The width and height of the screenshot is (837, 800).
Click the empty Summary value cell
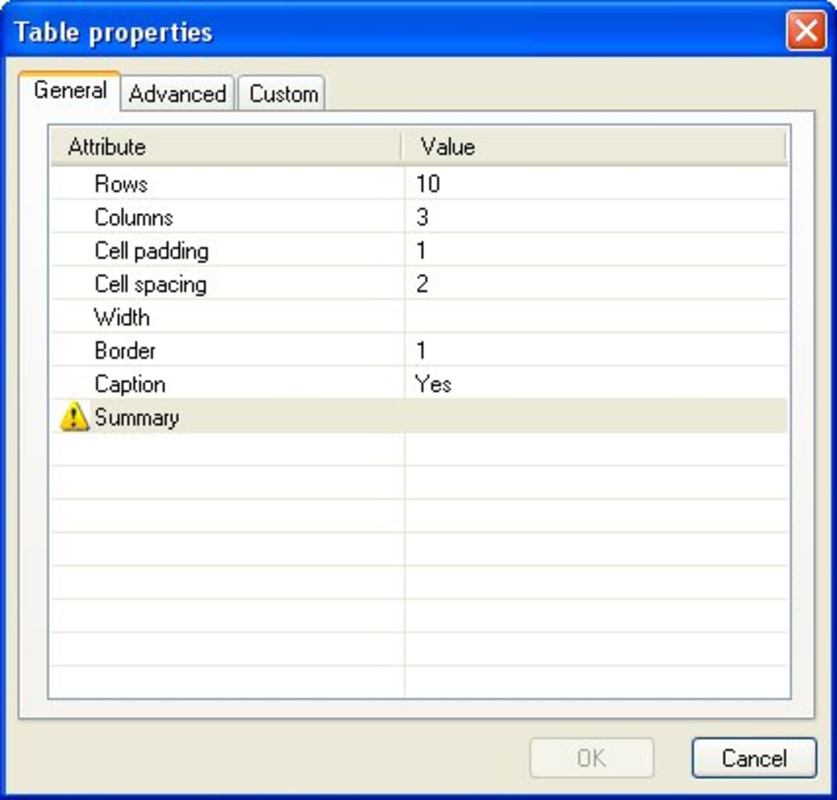pyautogui.click(x=596, y=416)
